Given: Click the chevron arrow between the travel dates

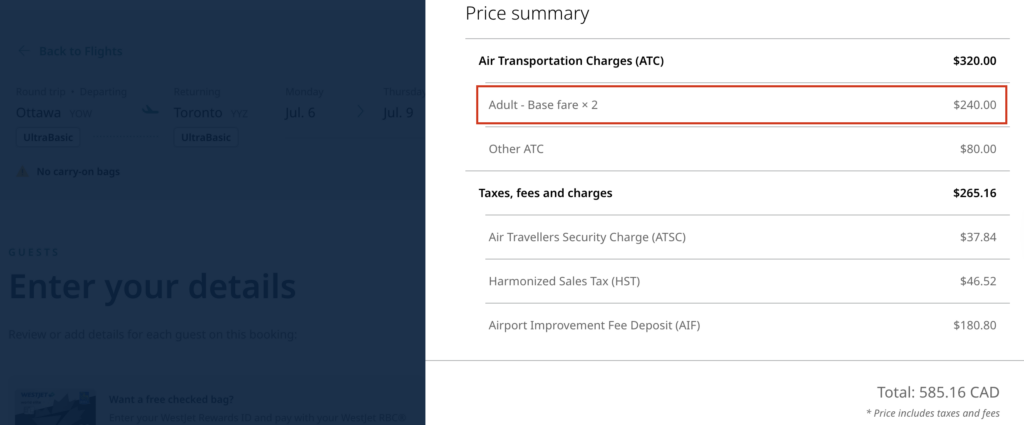Looking at the screenshot, I should 359,112.
